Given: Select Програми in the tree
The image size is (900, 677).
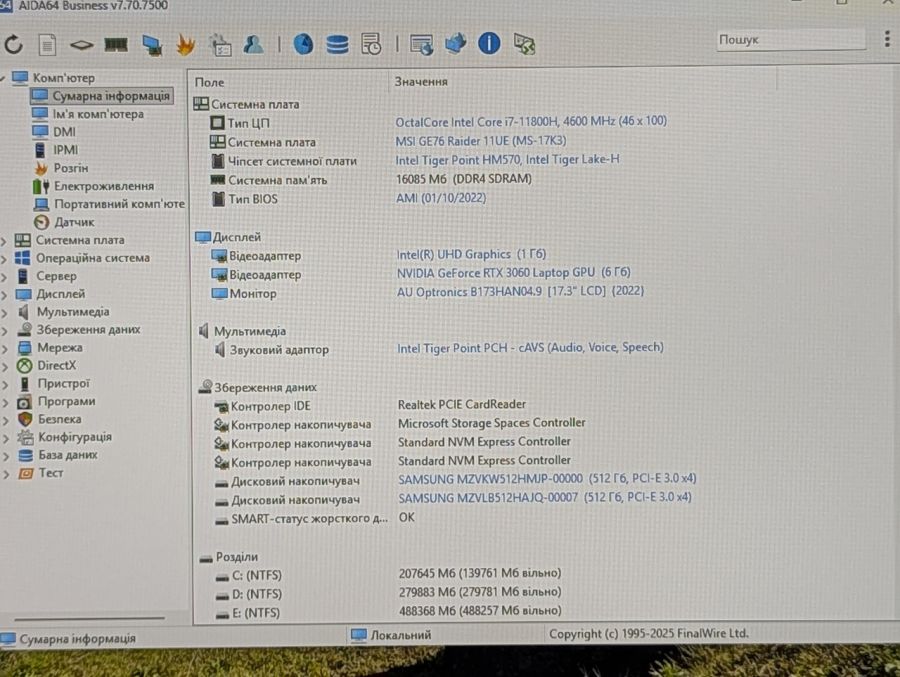Looking at the screenshot, I should [x=67, y=401].
